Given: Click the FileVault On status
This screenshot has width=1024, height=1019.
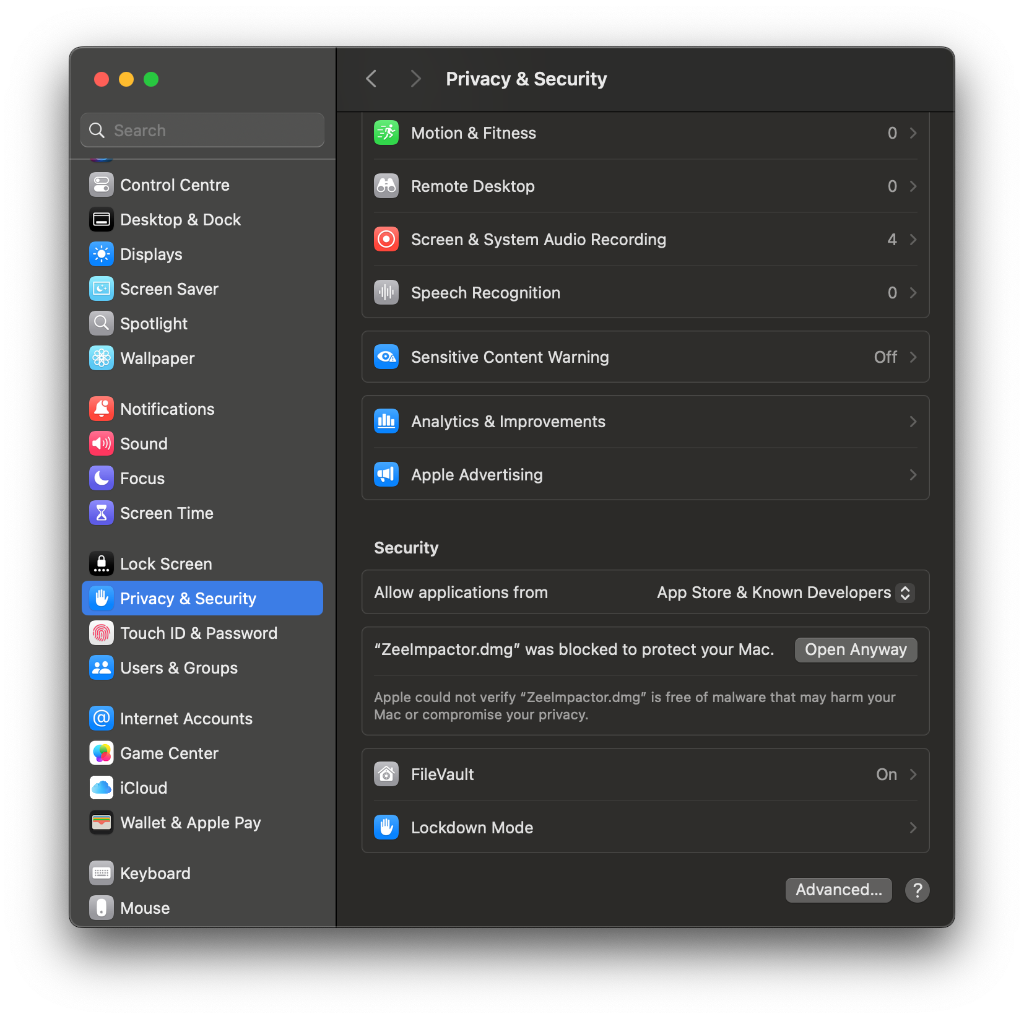Looking at the screenshot, I should (x=886, y=775).
